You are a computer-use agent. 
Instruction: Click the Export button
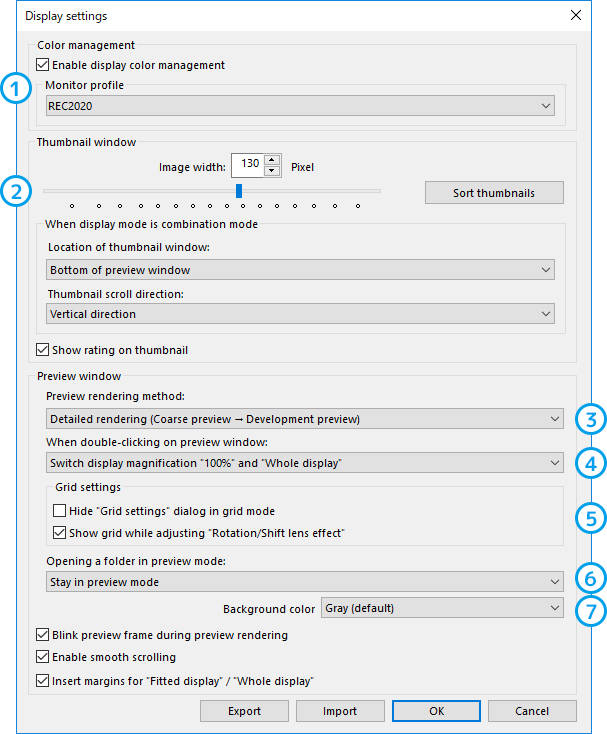244,711
